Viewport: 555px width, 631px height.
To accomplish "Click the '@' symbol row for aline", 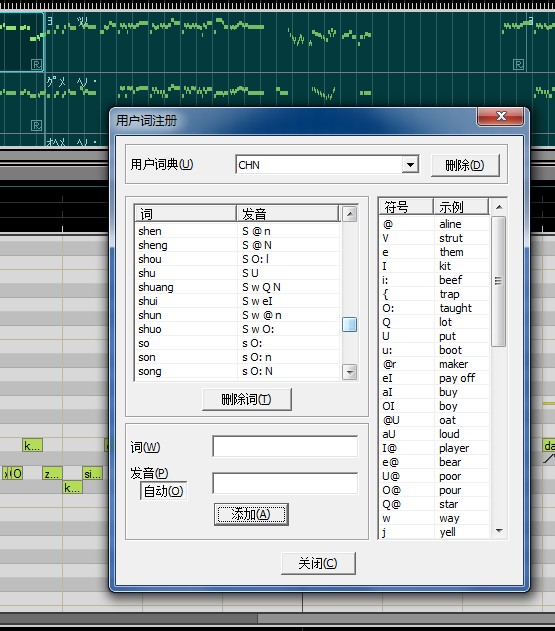I will click(435, 224).
